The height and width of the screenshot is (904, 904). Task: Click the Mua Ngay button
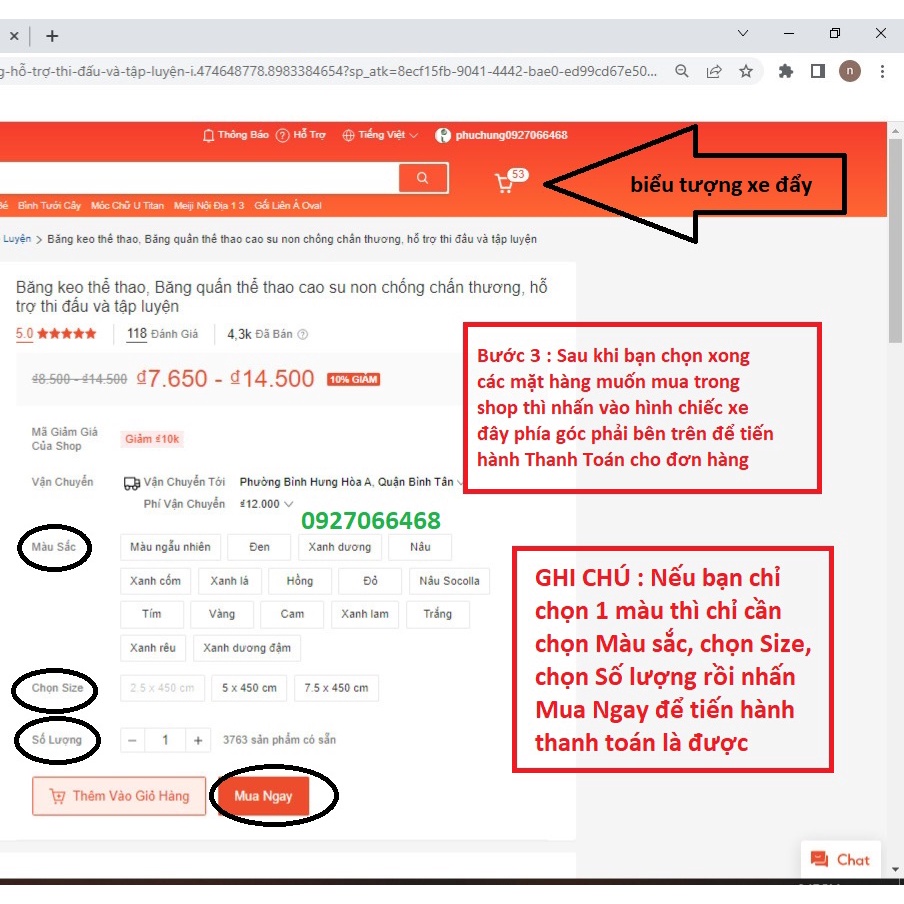pyautogui.click(x=263, y=796)
